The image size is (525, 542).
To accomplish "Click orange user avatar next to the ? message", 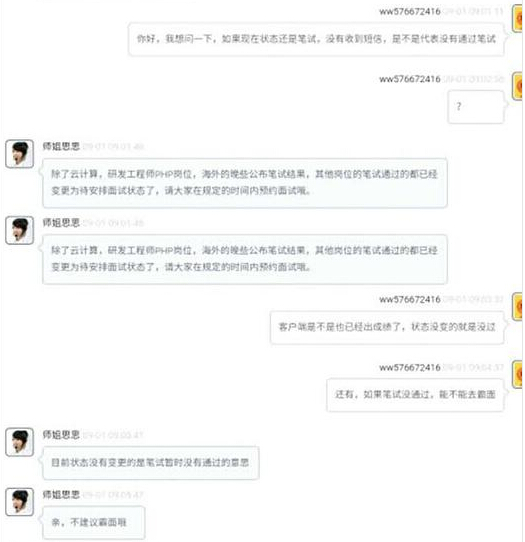I will [x=518, y=86].
